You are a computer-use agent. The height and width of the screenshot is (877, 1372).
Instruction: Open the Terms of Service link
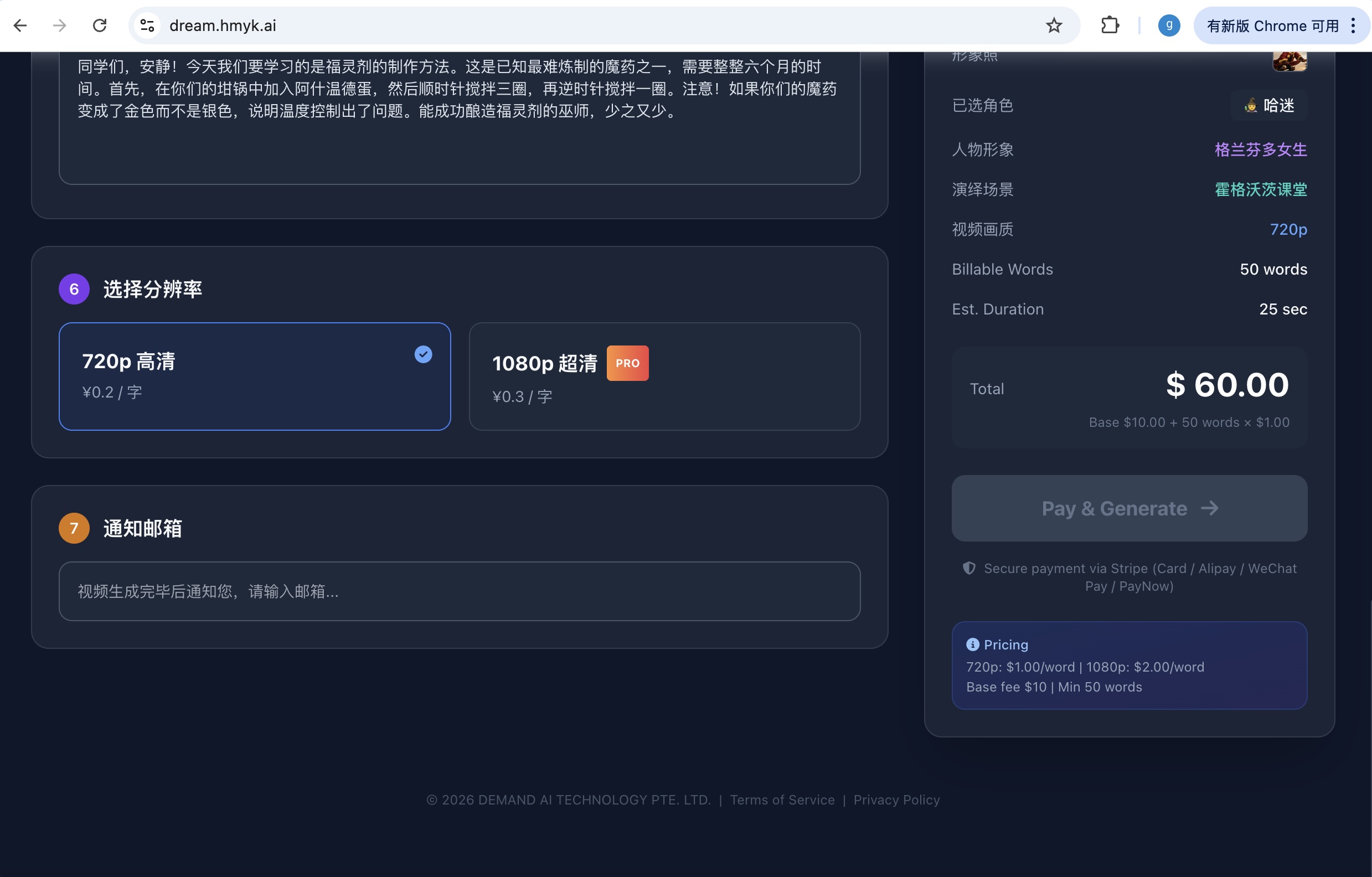(x=782, y=799)
